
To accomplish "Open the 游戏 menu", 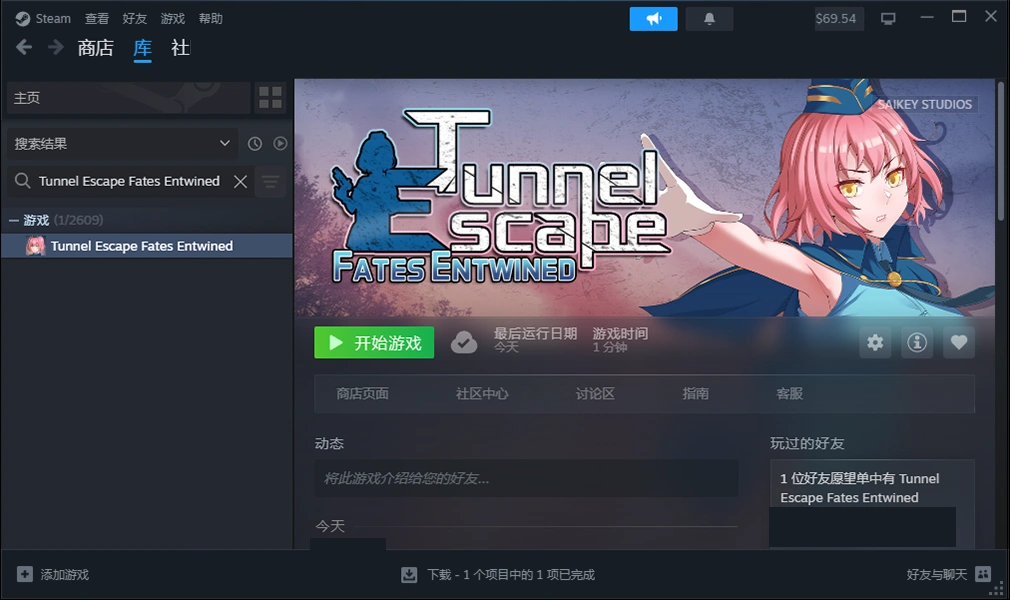I will pyautogui.click(x=173, y=19).
